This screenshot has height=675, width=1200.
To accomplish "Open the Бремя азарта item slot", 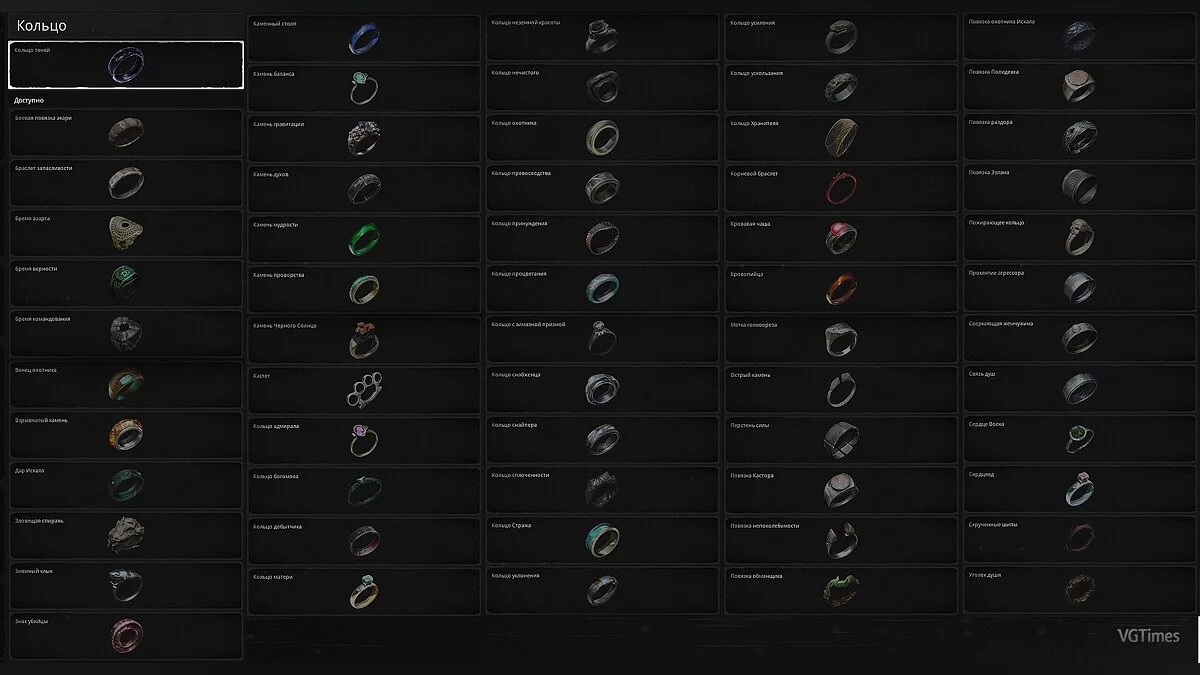I will pos(126,233).
